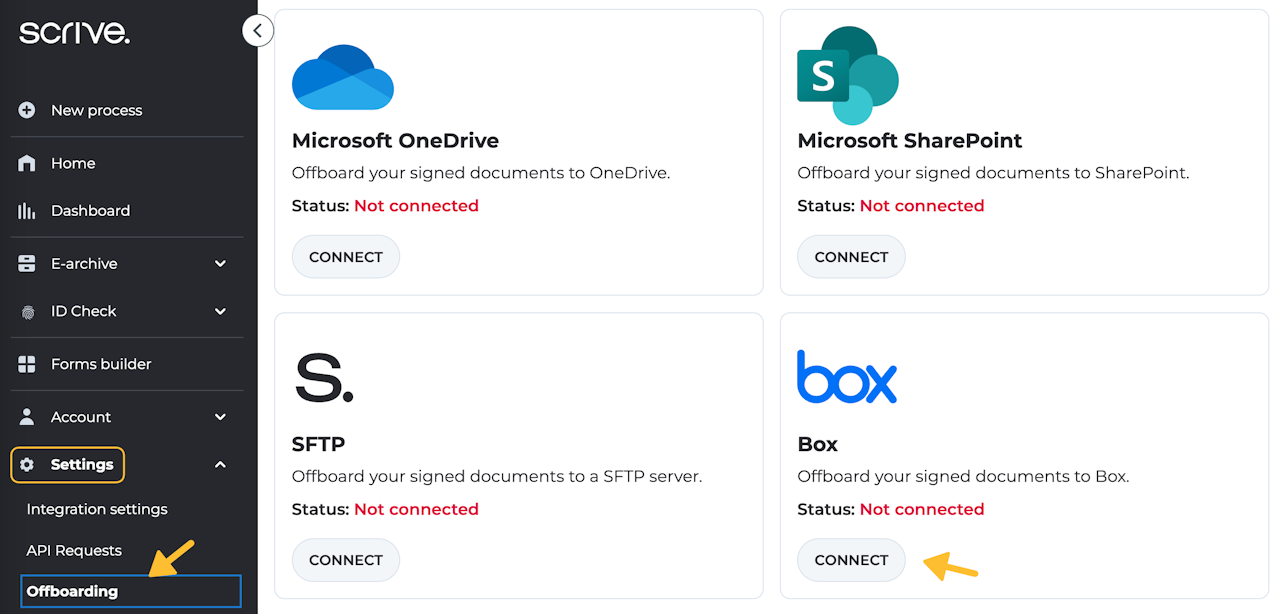The width and height of the screenshot is (1280, 614).
Task: Connect Box offboarding integration
Action: [851, 560]
